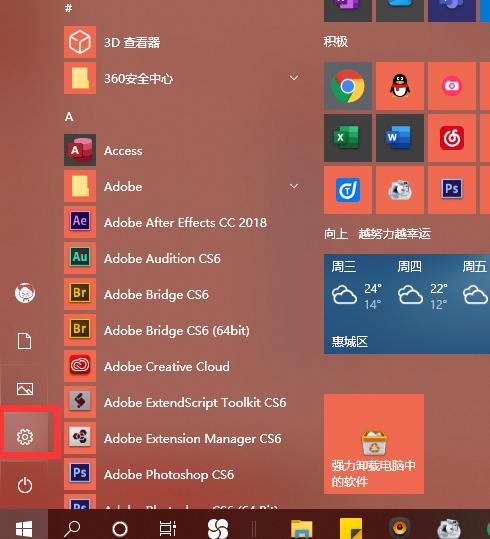Open the orange-eyed media player taskbar icon

pyautogui.click(x=400, y=528)
